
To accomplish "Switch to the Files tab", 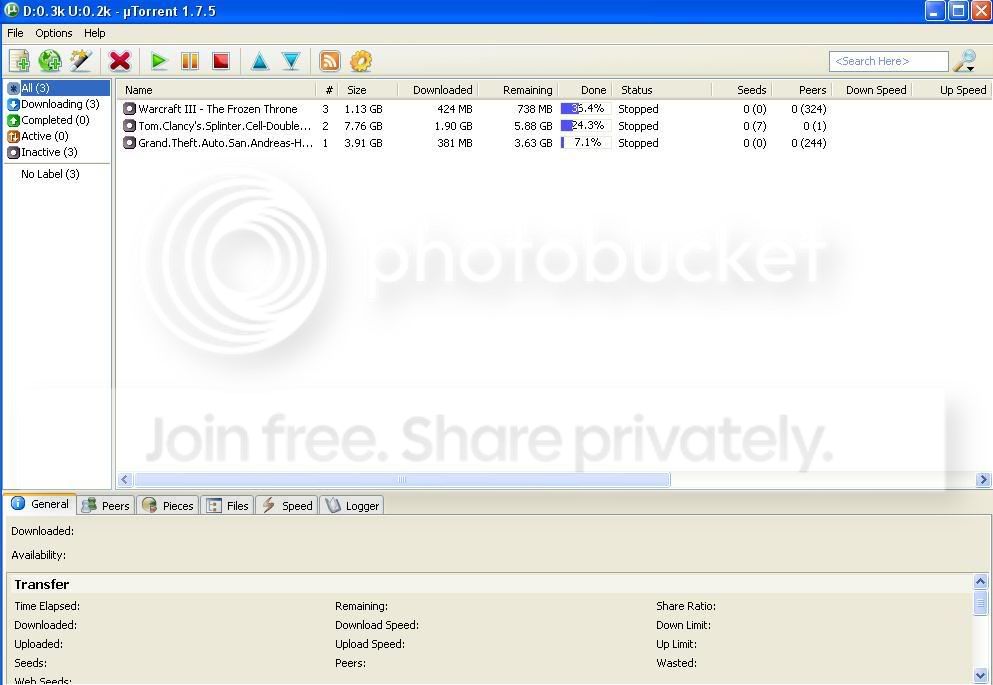I will 228,505.
